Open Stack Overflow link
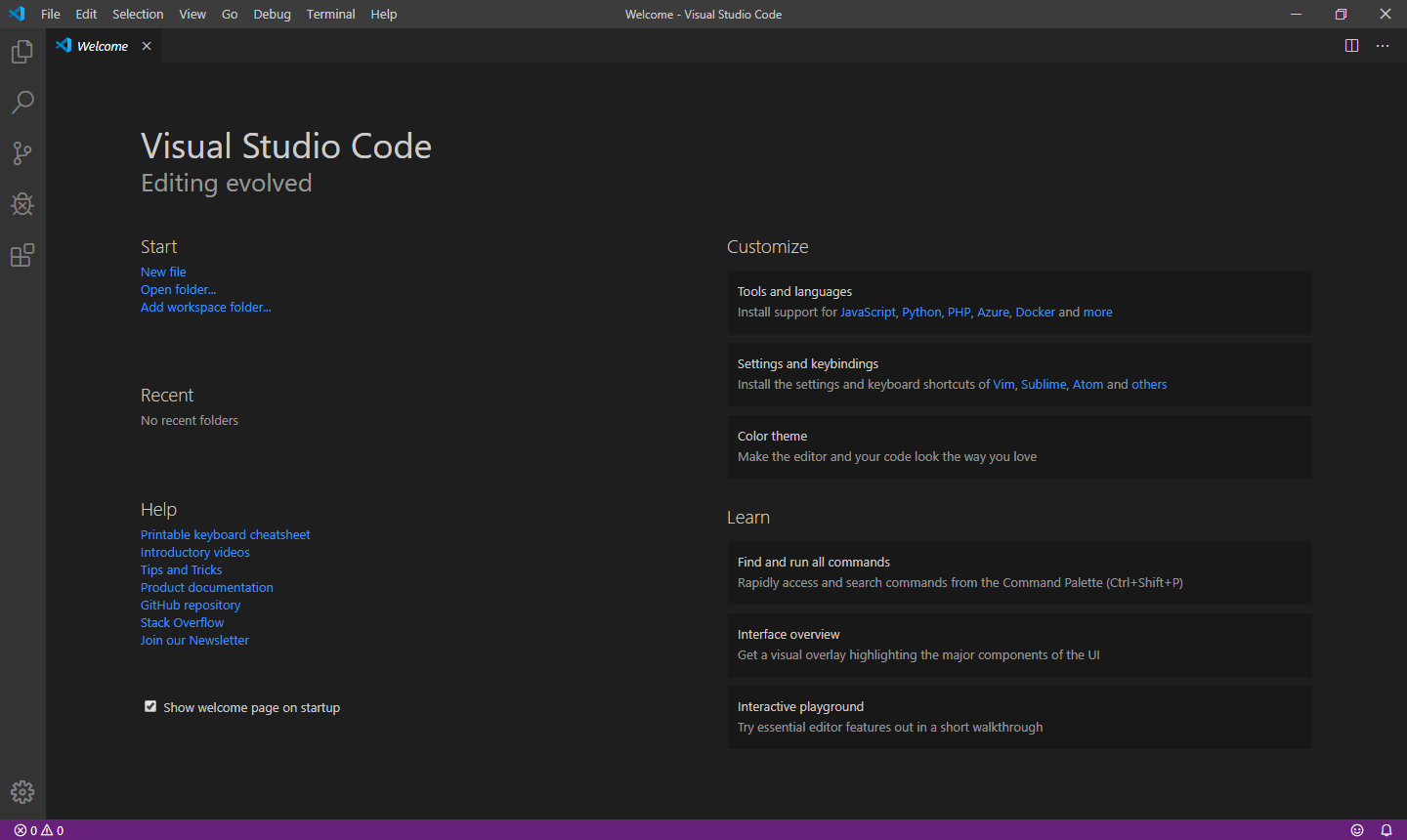 (182, 622)
